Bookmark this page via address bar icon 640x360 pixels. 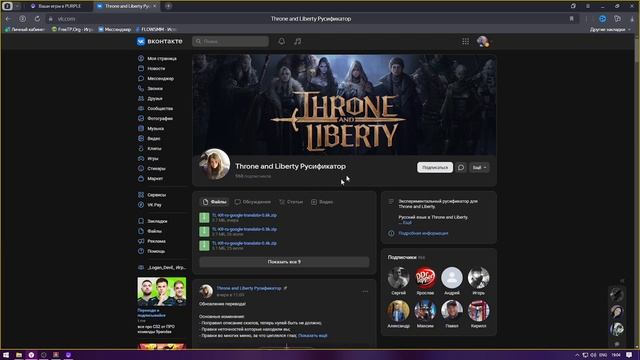(x=571, y=19)
